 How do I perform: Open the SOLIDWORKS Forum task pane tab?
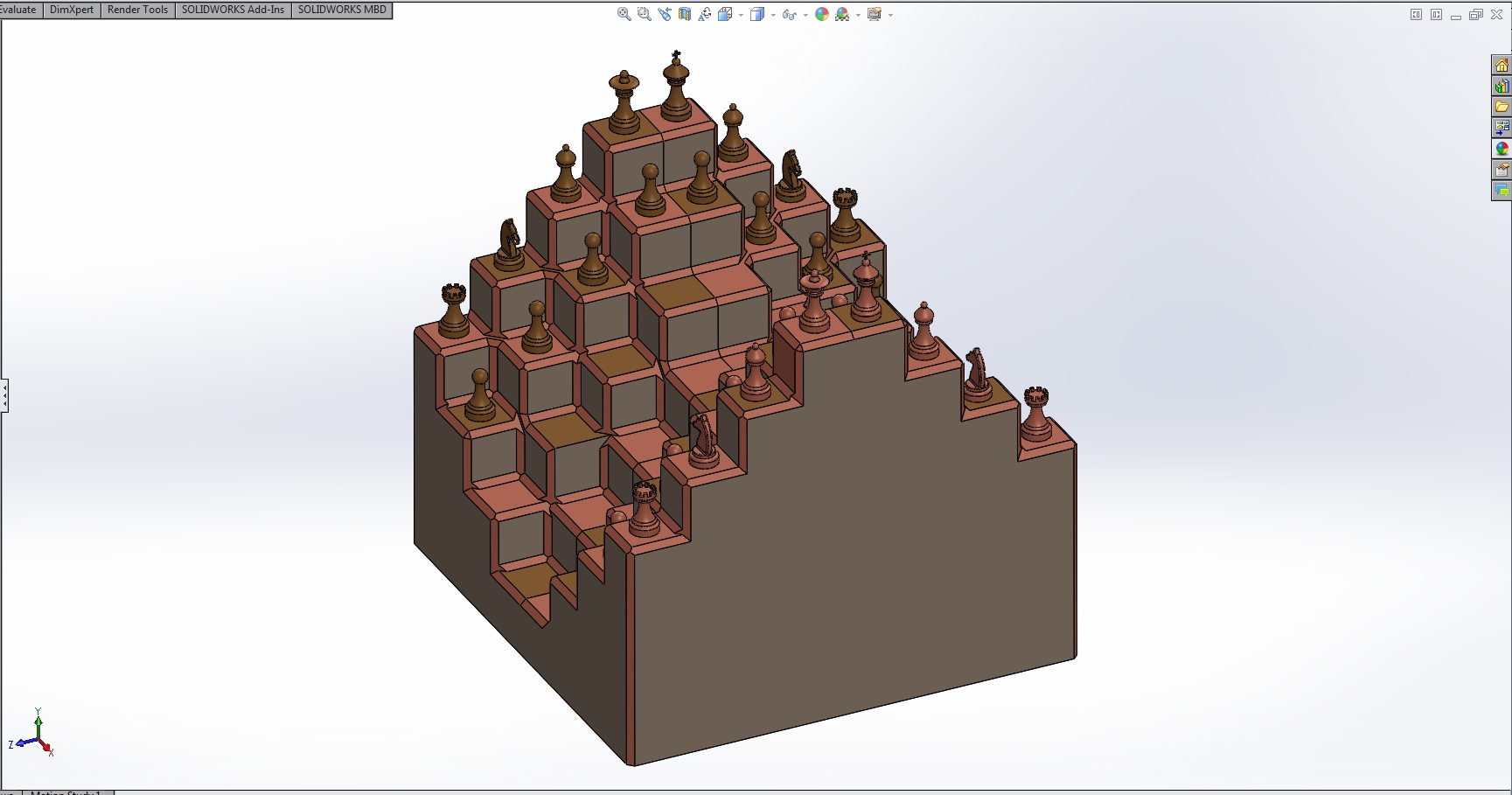[1502, 191]
